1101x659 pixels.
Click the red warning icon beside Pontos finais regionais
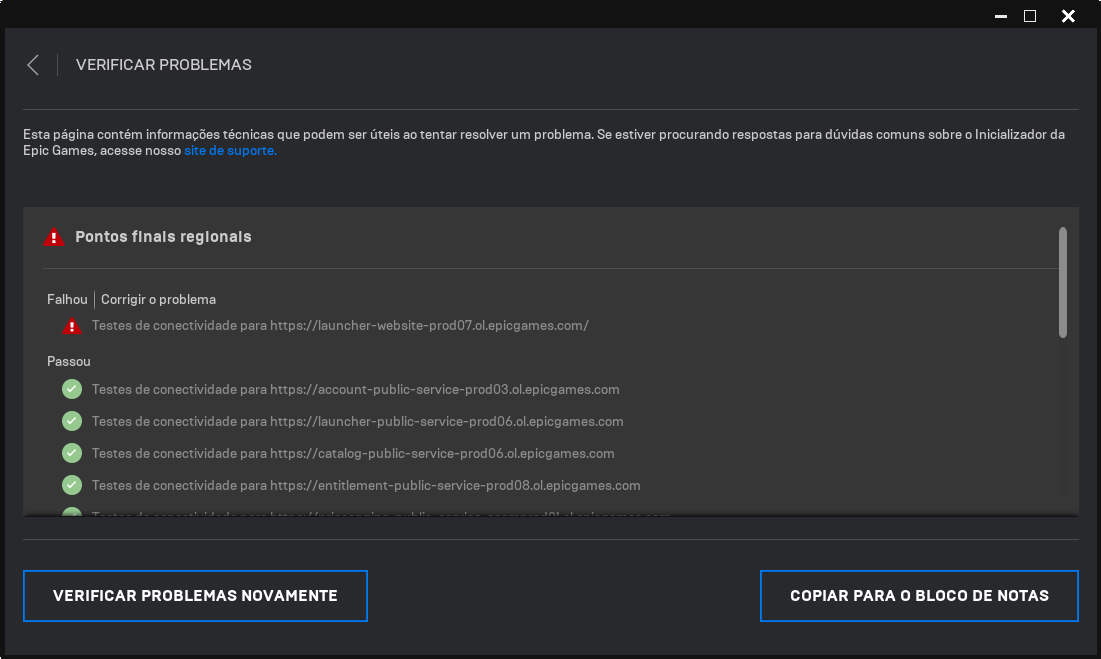pos(53,237)
